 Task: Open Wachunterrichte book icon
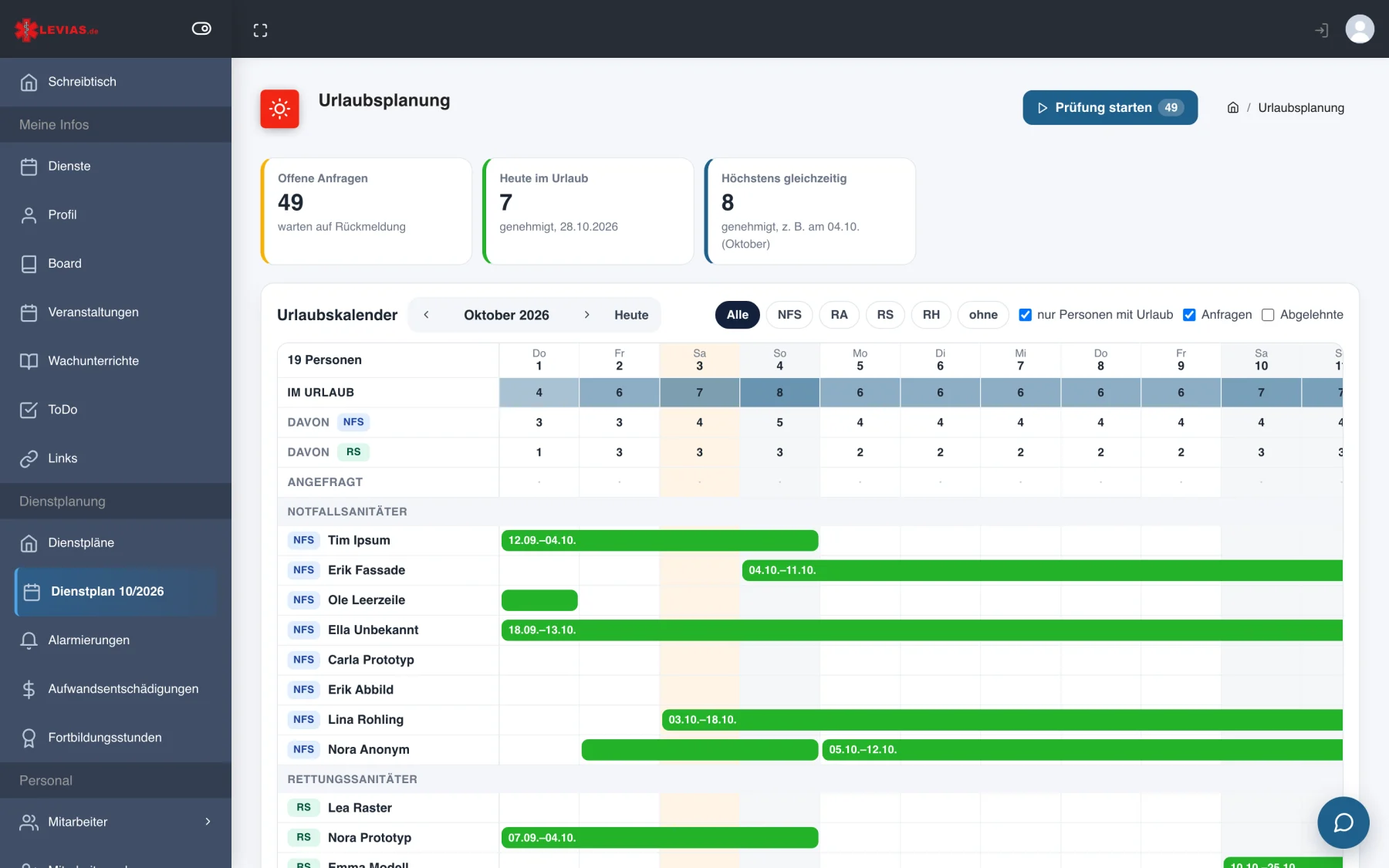click(x=29, y=361)
